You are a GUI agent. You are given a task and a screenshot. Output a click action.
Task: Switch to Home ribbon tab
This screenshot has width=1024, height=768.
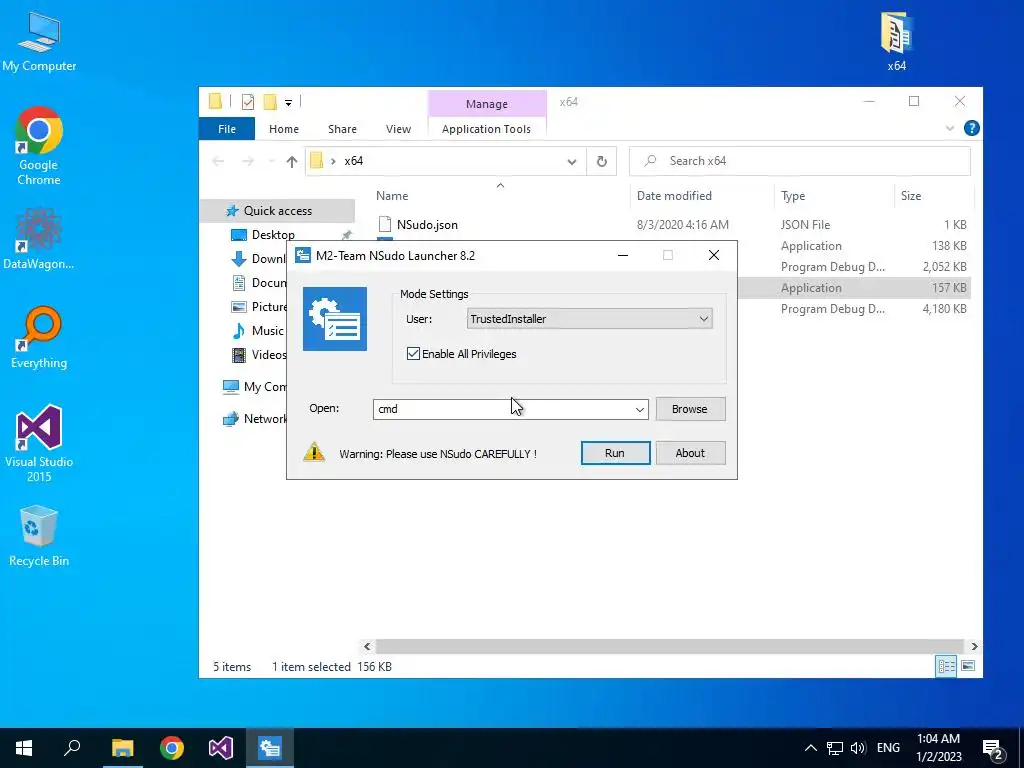coord(283,129)
